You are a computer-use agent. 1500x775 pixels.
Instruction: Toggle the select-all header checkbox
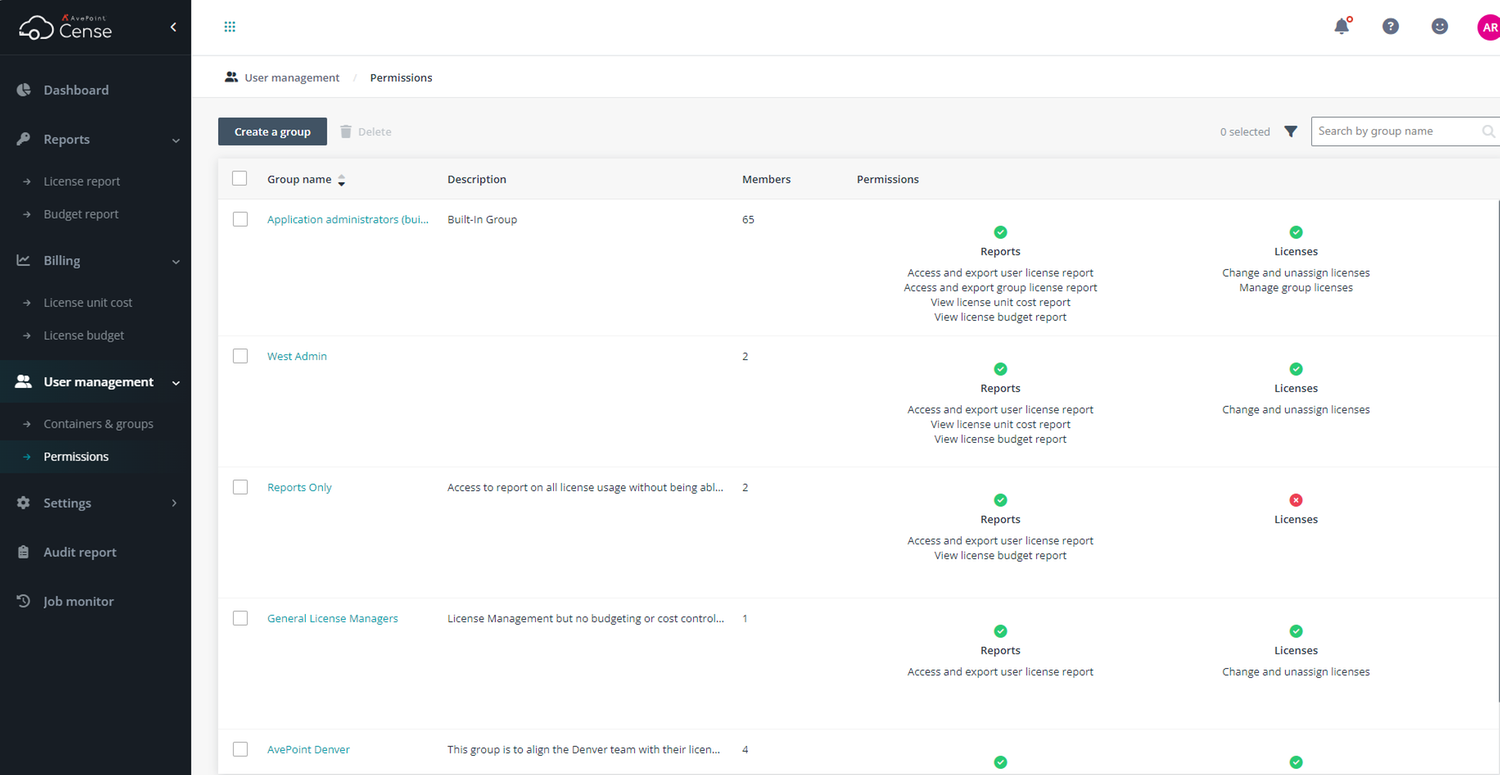240,179
